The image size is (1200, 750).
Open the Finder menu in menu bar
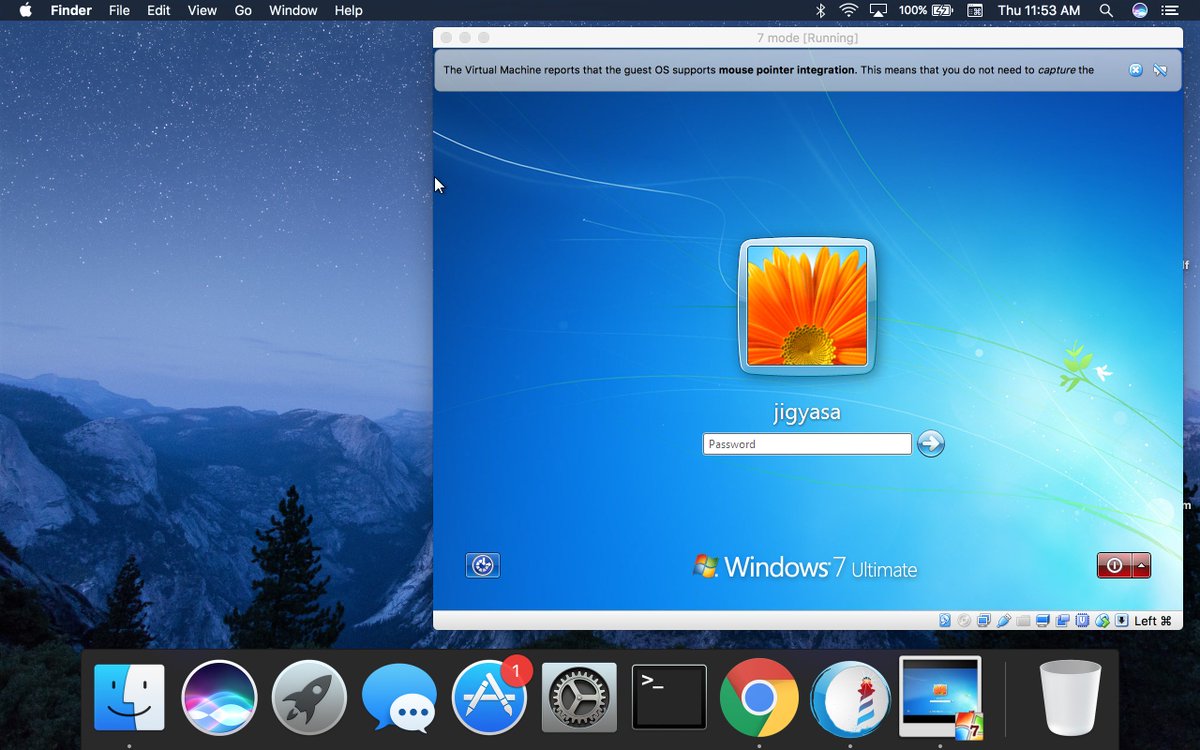(x=71, y=10)
